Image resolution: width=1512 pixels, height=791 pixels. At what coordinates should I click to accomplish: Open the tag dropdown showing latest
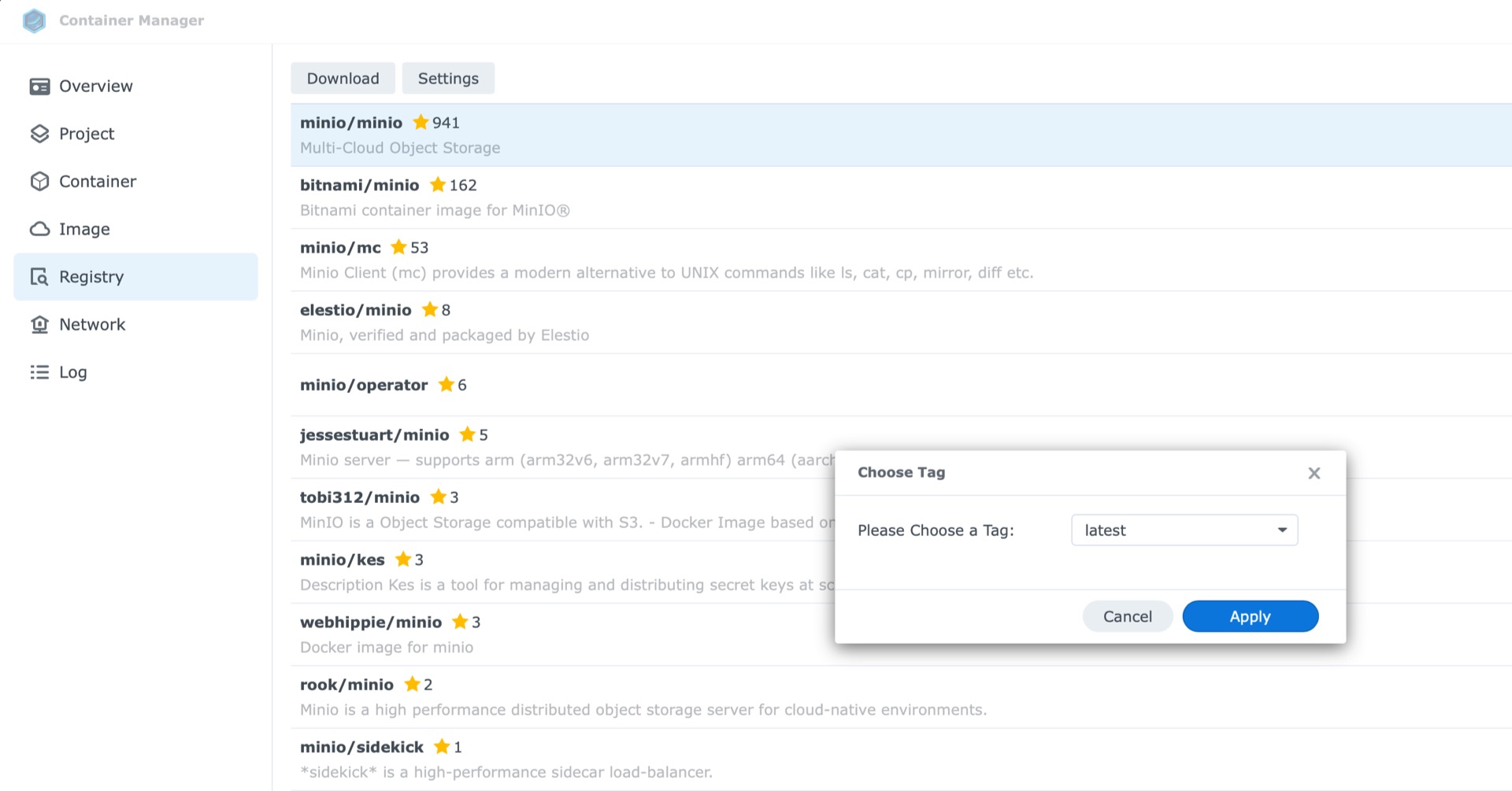point(1184,530)
